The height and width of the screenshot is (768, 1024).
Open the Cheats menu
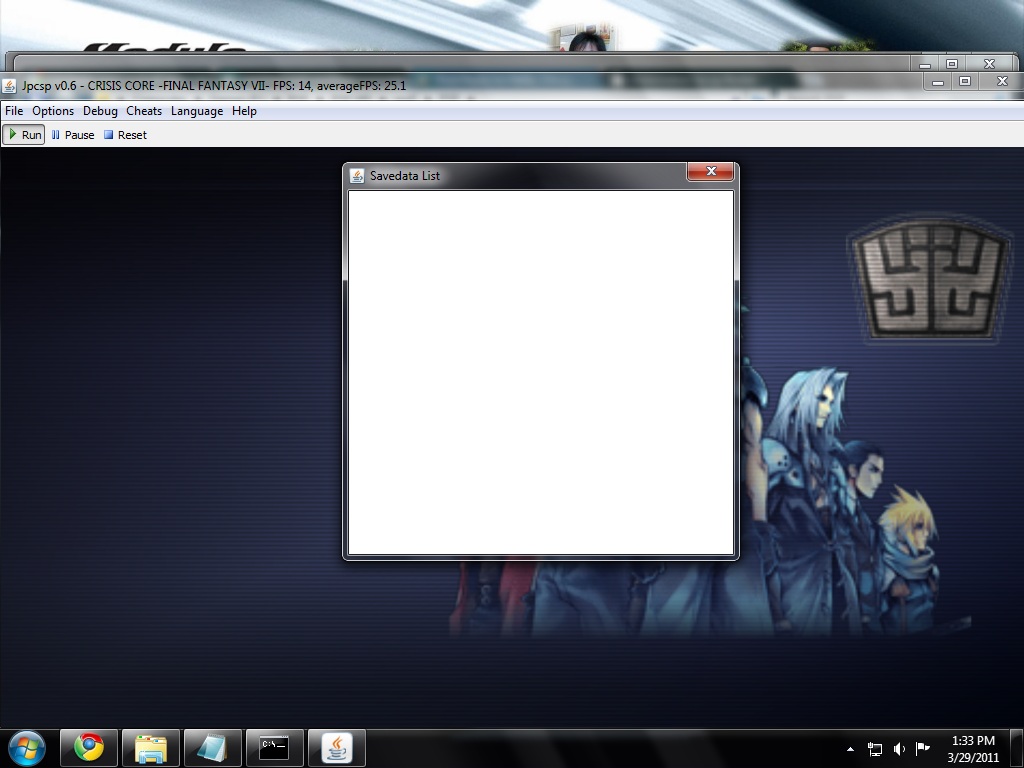coord(144,111)
